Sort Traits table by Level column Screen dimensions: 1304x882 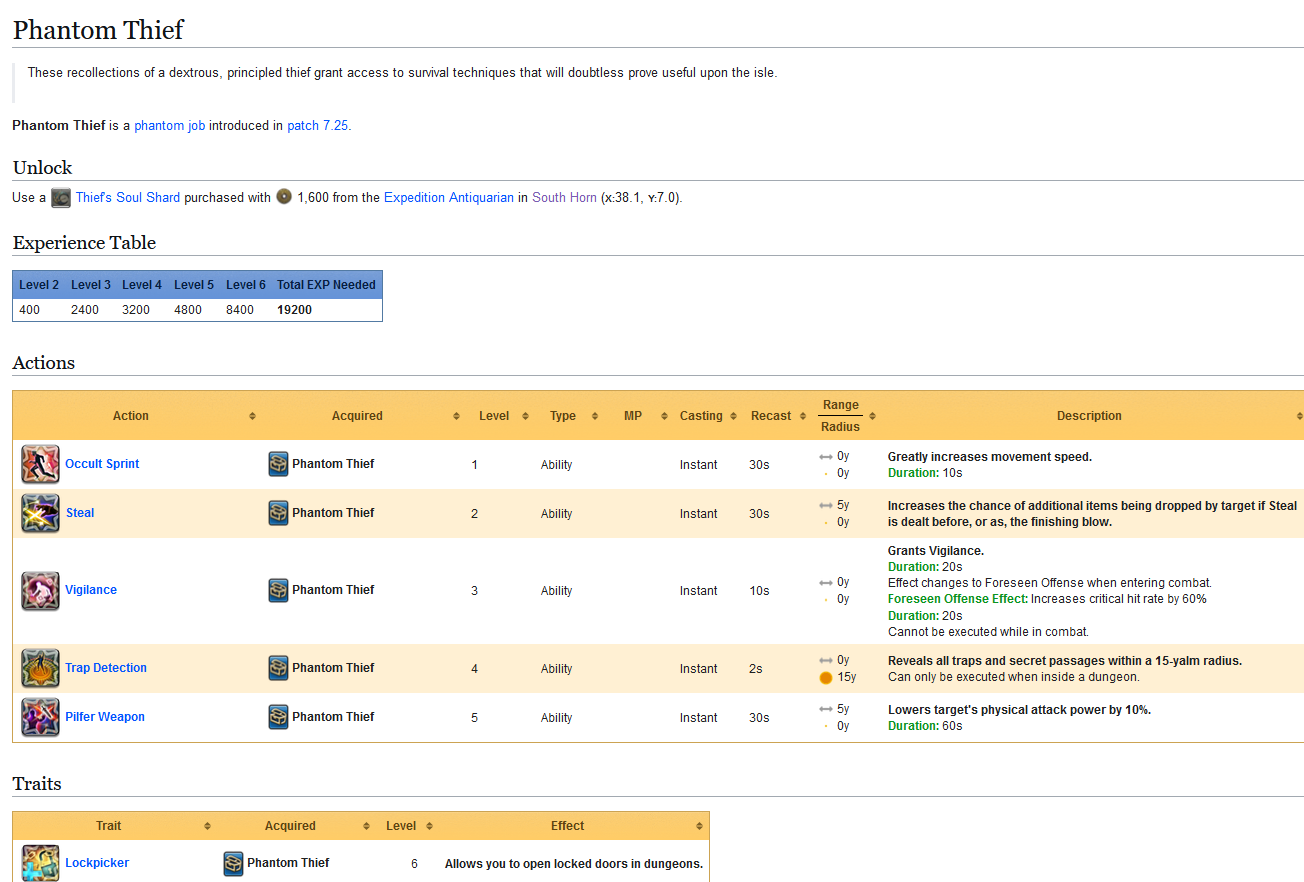[429, 826]
